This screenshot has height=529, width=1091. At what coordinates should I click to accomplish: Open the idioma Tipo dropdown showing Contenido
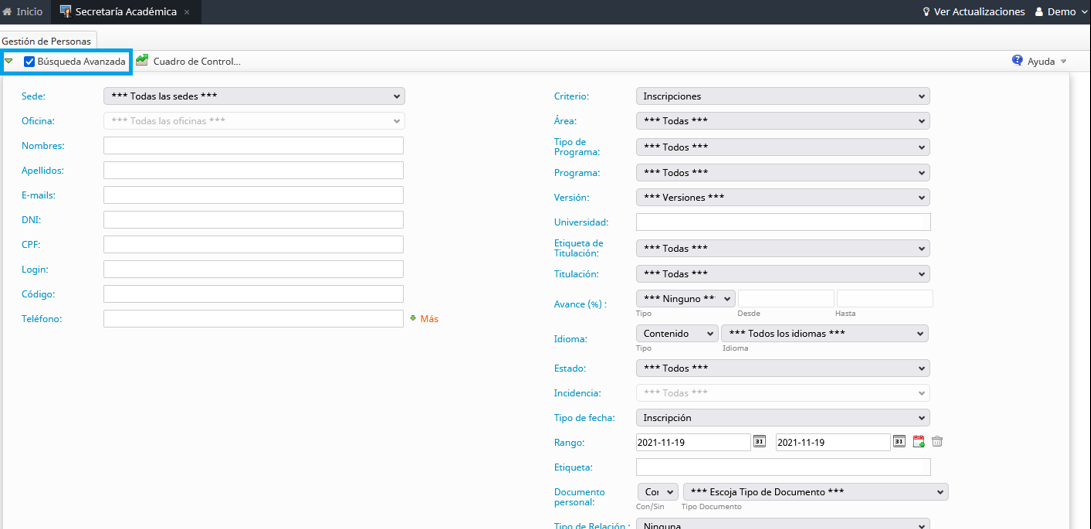[676, 333]
